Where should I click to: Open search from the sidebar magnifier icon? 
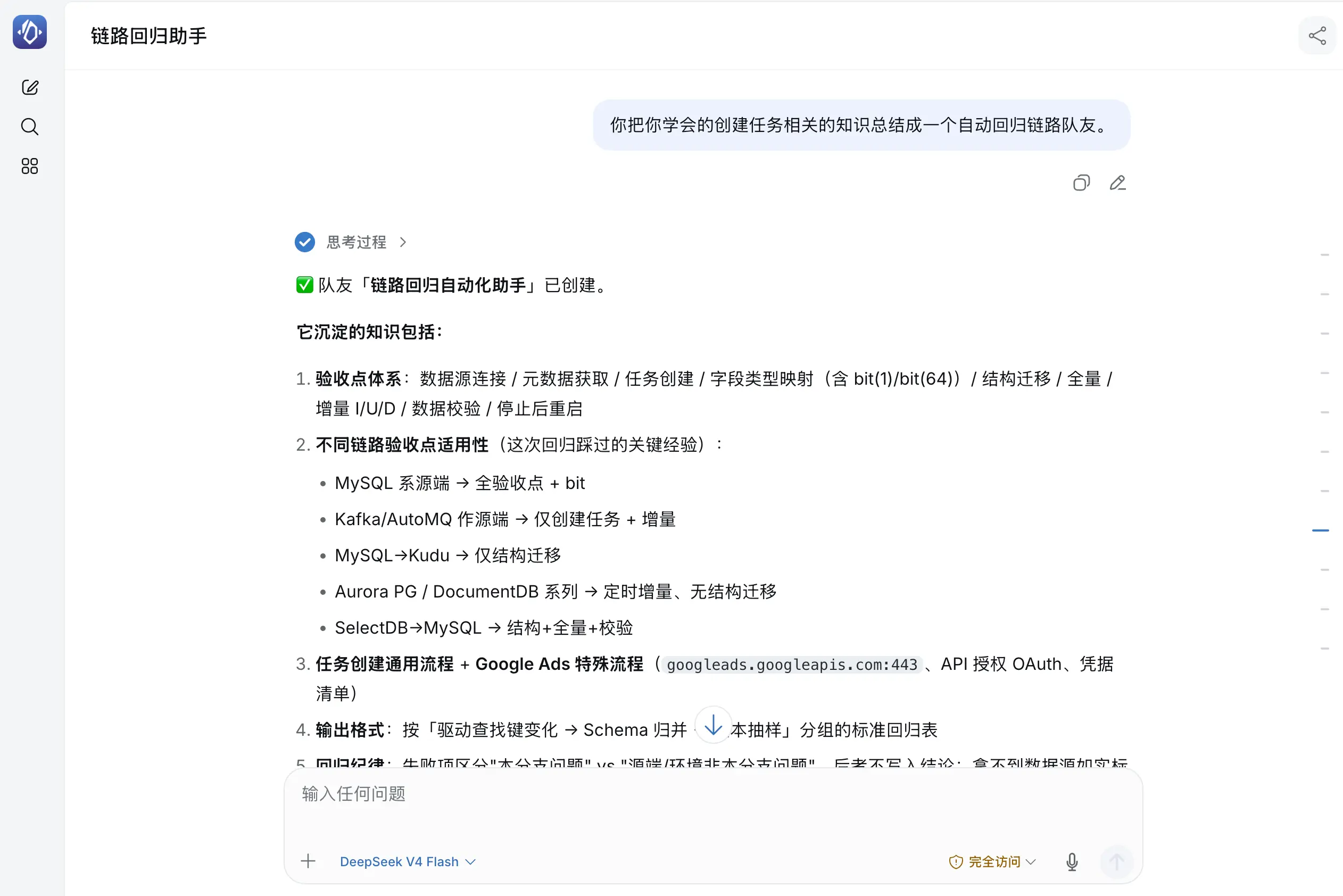[x=30, y=126]
